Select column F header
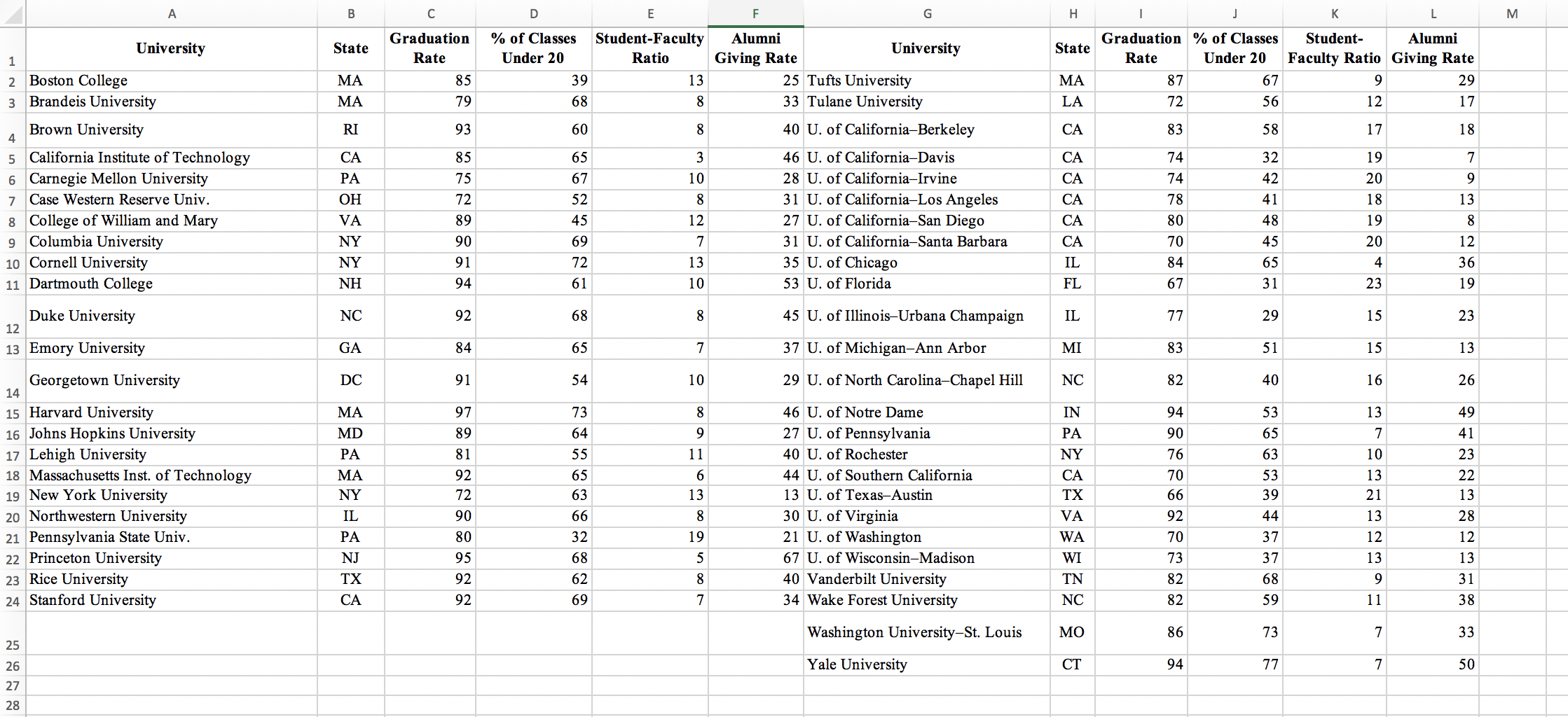Image resolution: width=1568 pixels, height=717 pixels. [x=755, y=13]
